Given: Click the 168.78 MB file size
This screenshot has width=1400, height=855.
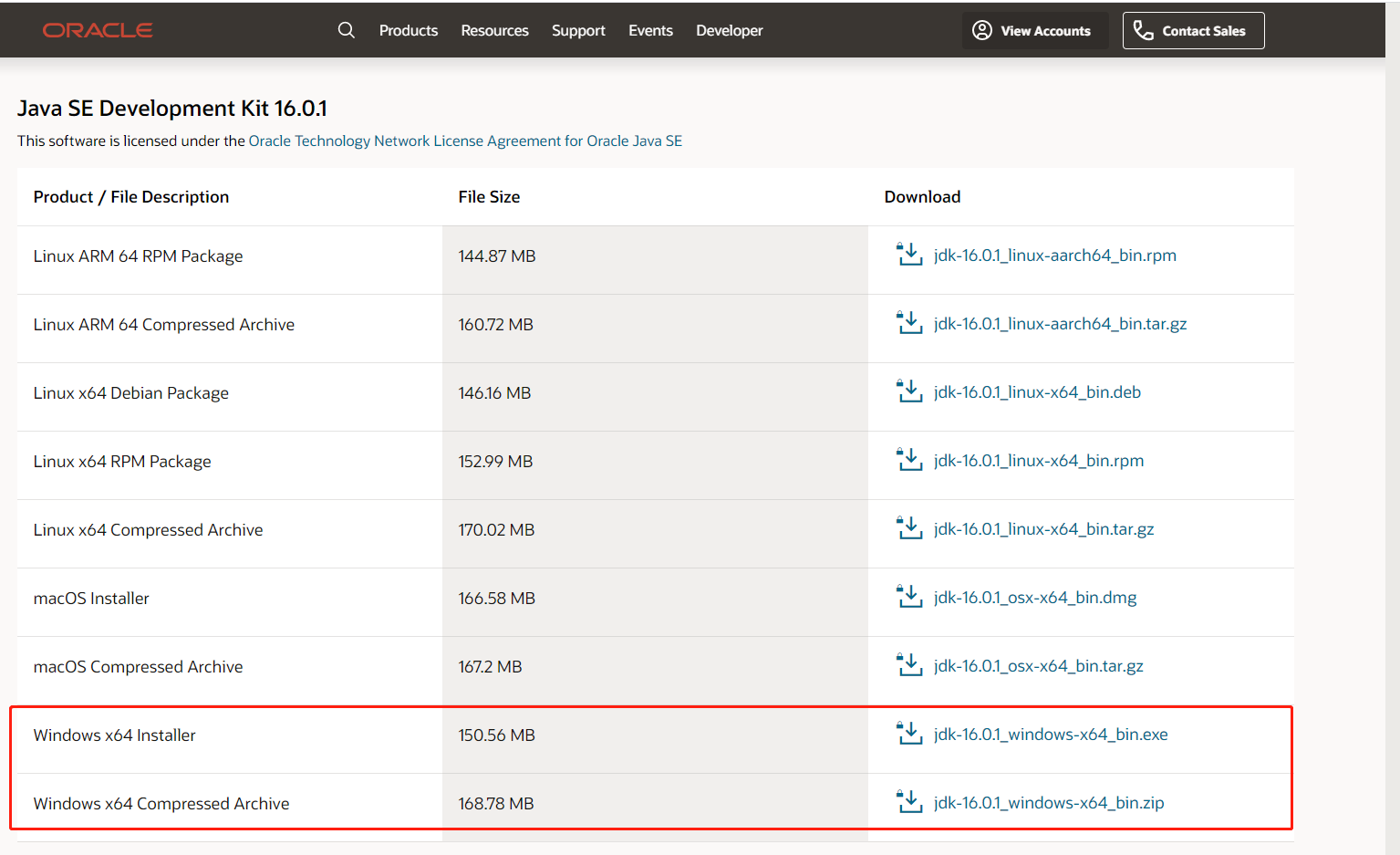Looking at the screenshot, I should (496, 804).
